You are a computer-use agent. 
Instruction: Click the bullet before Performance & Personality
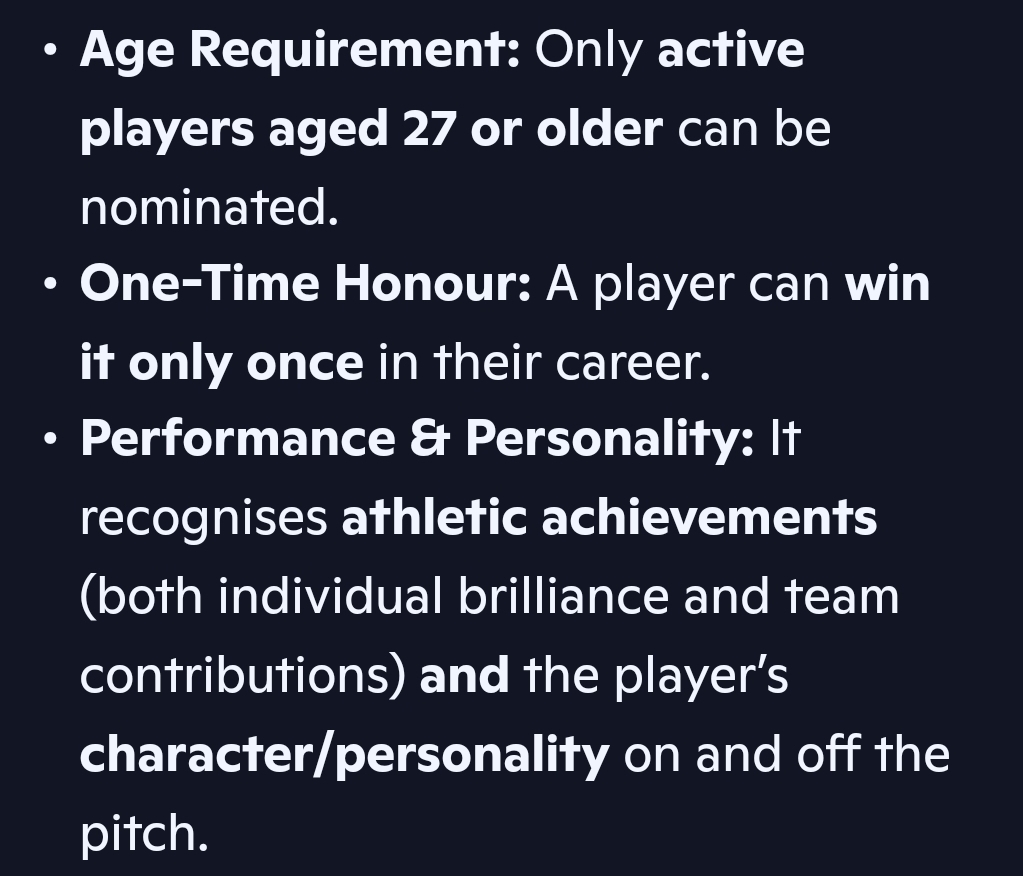[x=50, y=440]
